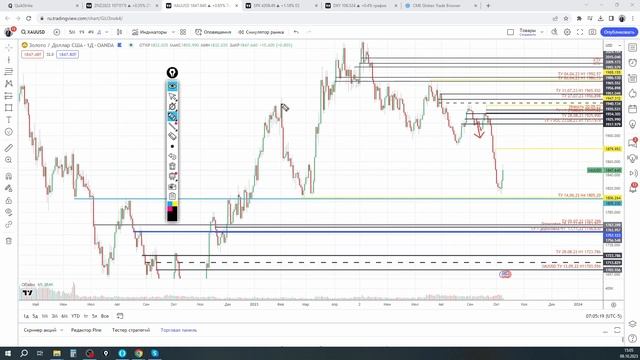The width and height of the screenshot is (640, 360).
Task: Open the Симулятор рынка bar replay
Action: click(x=261, y=32)
